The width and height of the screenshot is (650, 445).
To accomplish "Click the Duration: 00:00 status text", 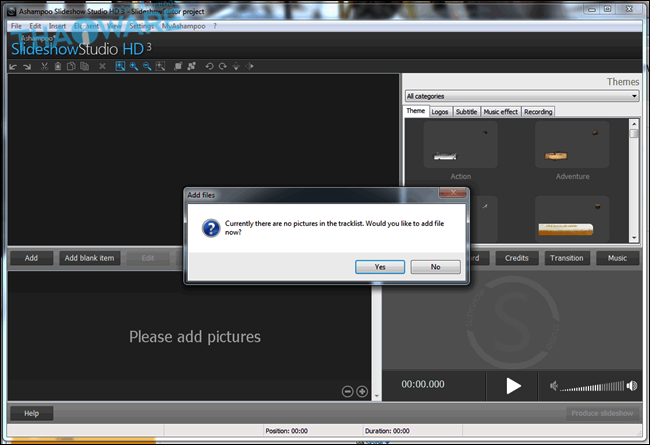I will [387, 431].
